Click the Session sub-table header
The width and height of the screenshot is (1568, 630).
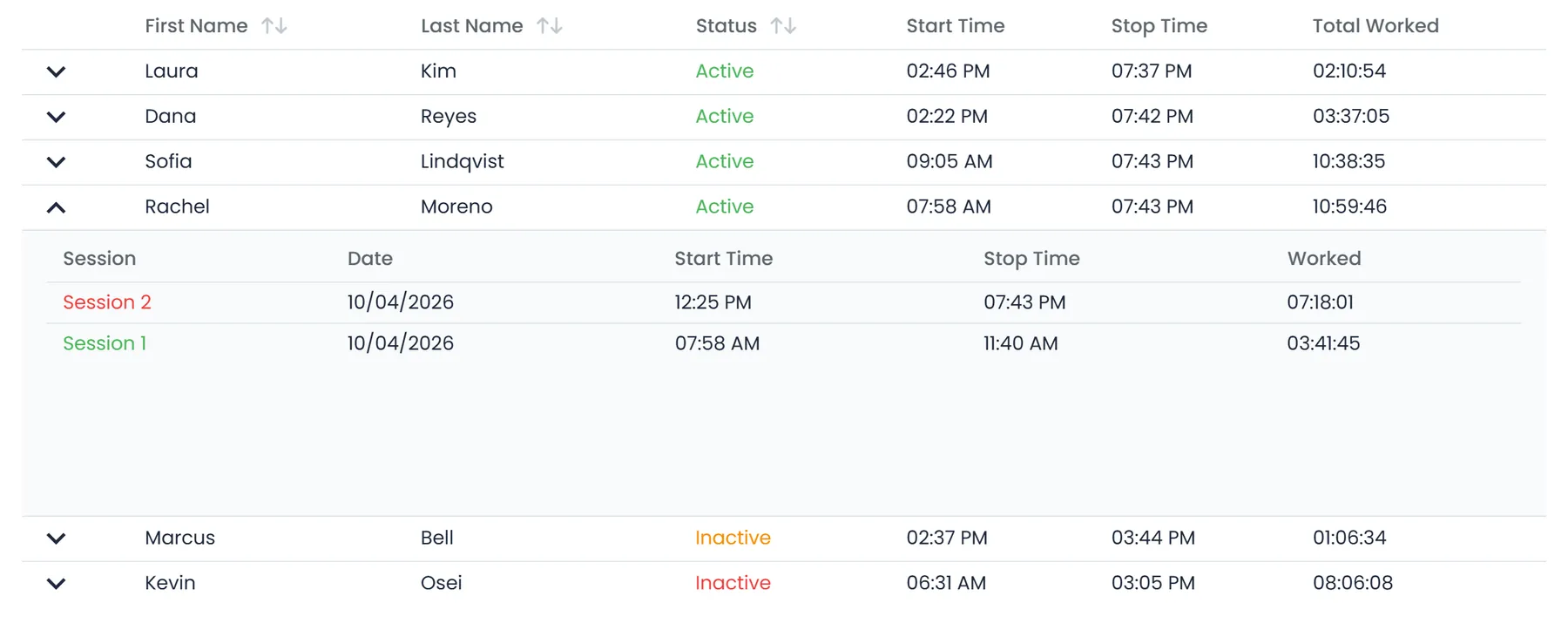tap(99, 259)
